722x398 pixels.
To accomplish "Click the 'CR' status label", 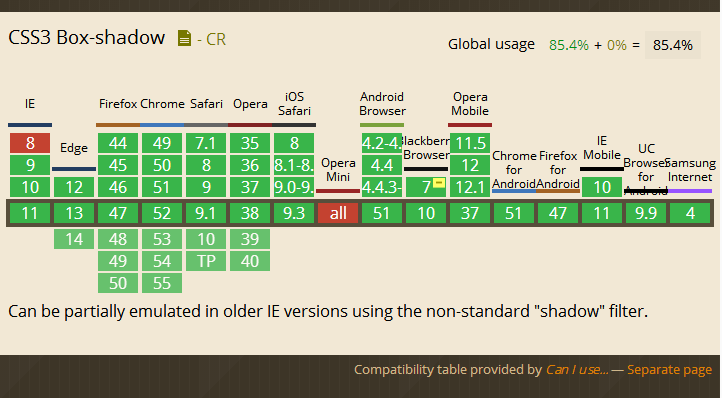I will click(216, 39).
